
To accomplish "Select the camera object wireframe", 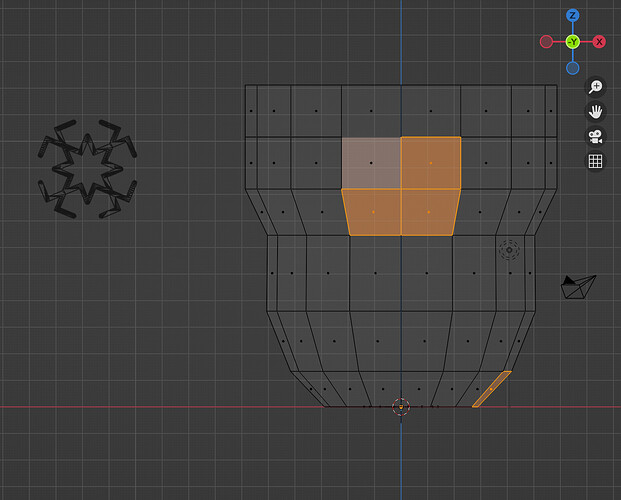I will 579,287.
